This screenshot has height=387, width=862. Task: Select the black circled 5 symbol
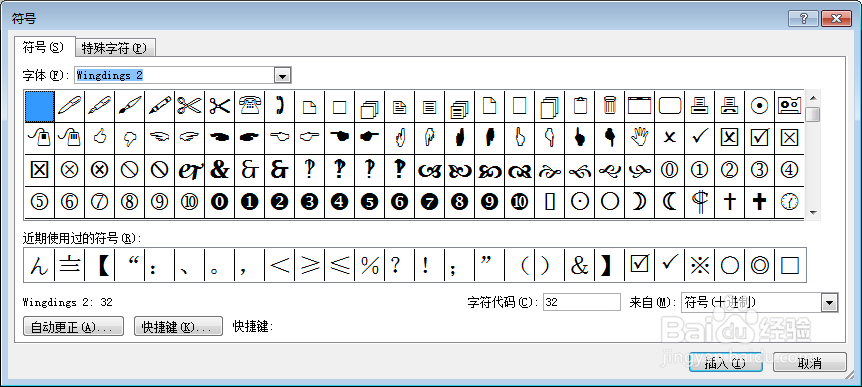click(x=369, y=202)
